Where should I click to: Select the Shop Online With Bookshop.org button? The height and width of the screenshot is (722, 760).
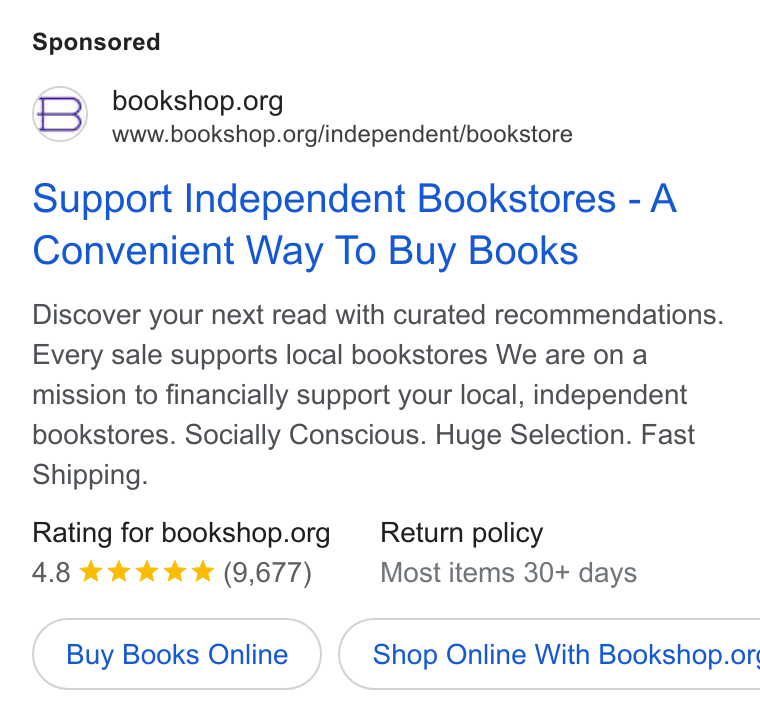point(549,654)
